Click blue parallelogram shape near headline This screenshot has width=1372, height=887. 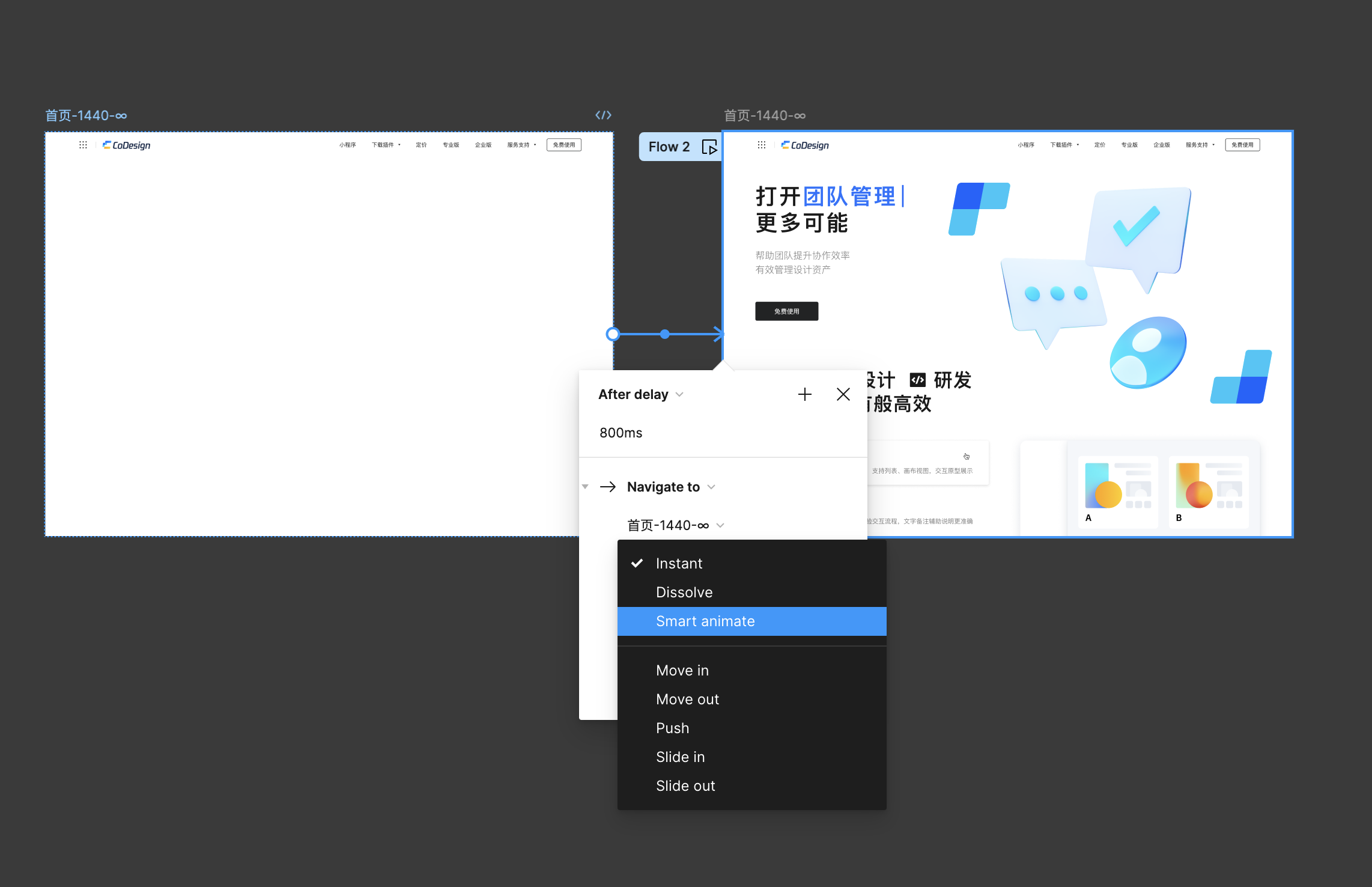(979, 209)
